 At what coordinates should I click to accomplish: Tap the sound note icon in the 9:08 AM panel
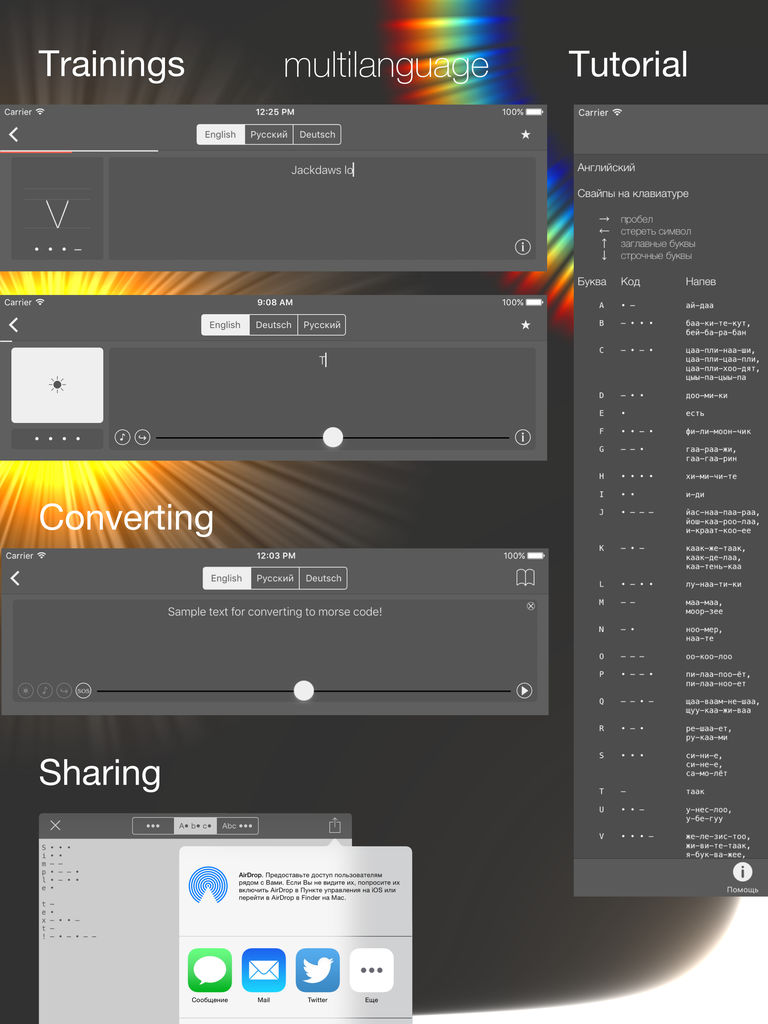click(x=122, y=437)
